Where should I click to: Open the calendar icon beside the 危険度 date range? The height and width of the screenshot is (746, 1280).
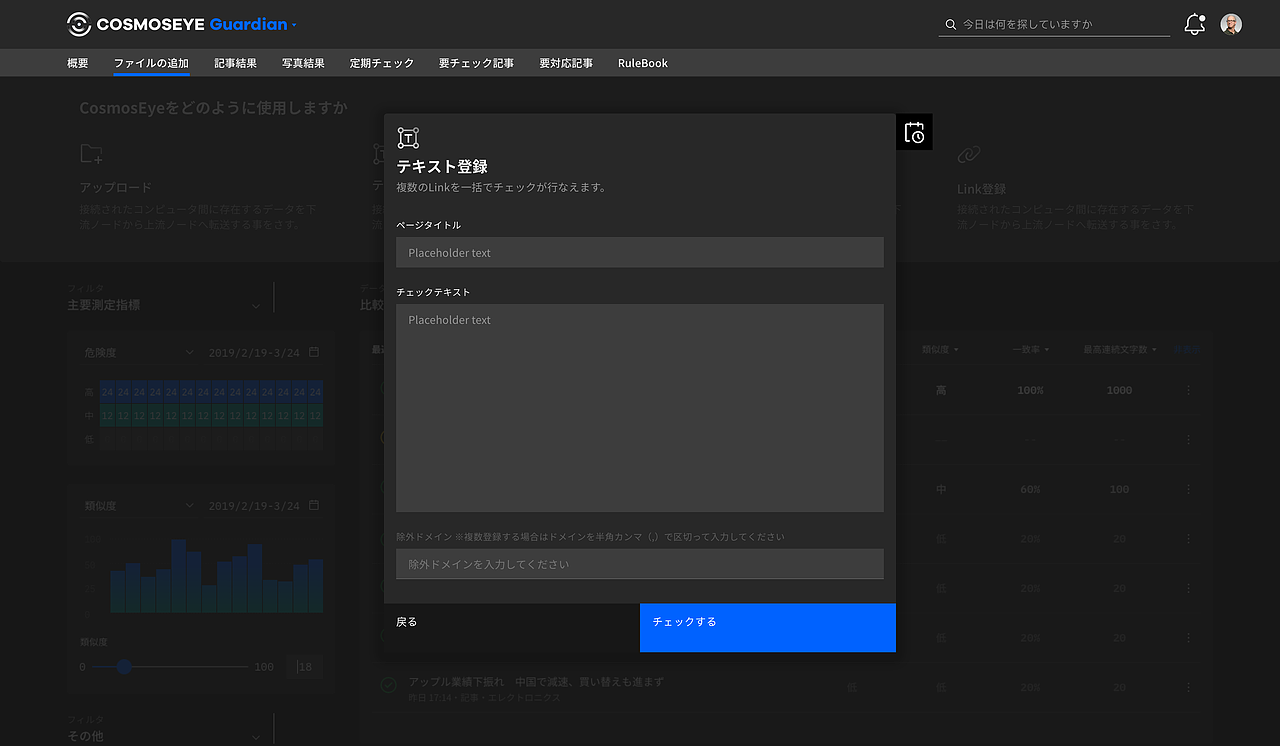pyautogui.click(x=313, y=351)
